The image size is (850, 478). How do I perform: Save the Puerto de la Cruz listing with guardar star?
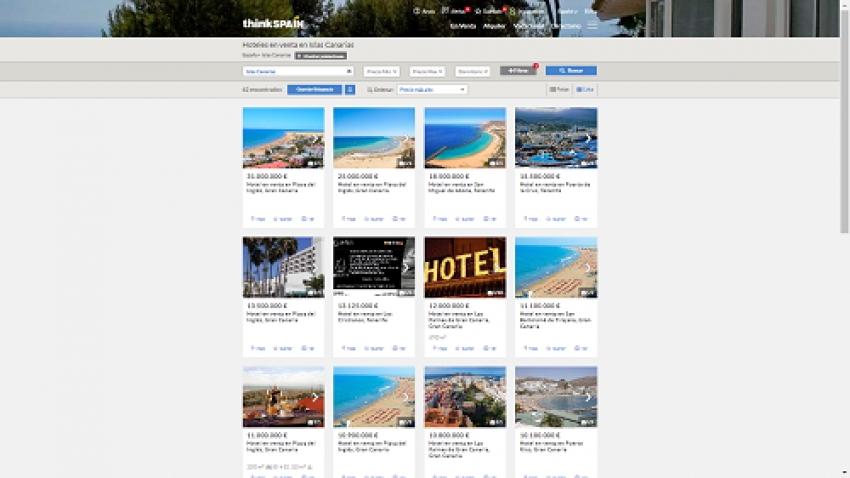pos(556,219)
